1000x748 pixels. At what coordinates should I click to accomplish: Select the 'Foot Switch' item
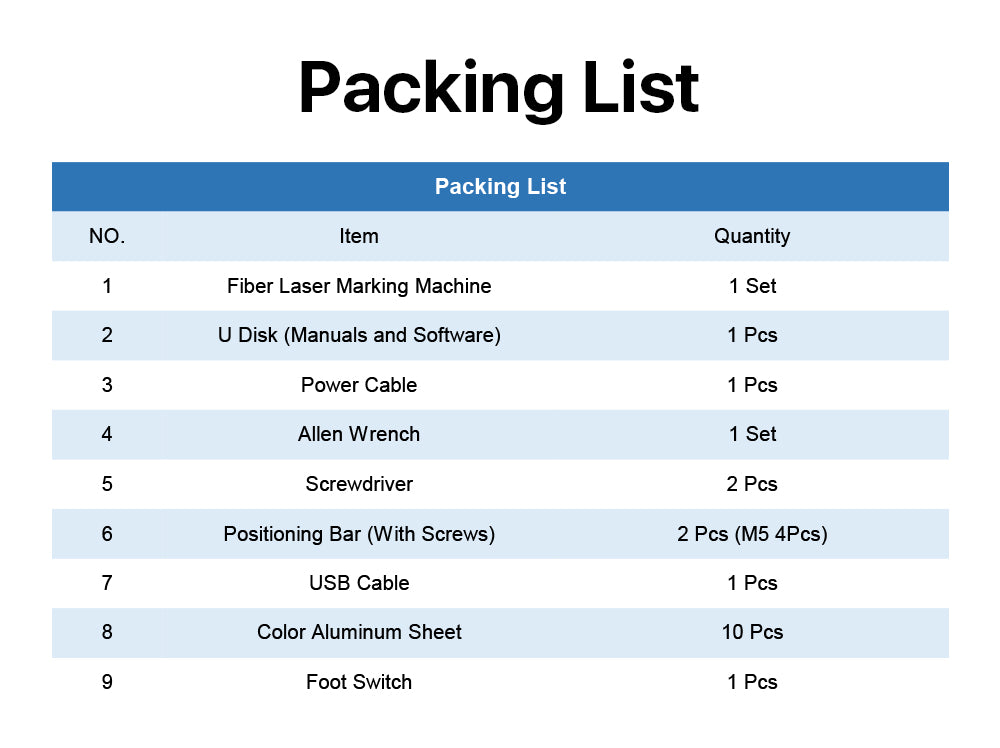point(359,682)
